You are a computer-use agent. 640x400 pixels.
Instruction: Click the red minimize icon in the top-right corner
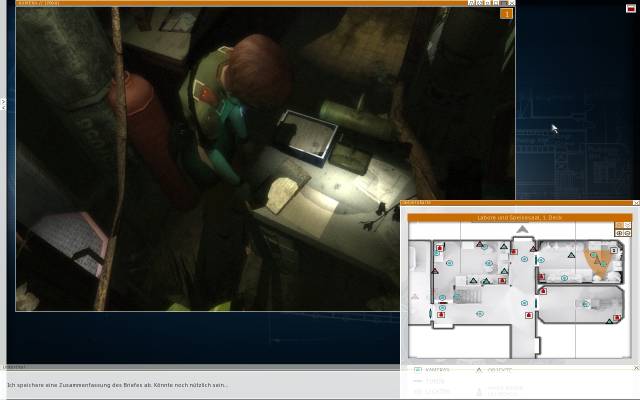[630, 8]
